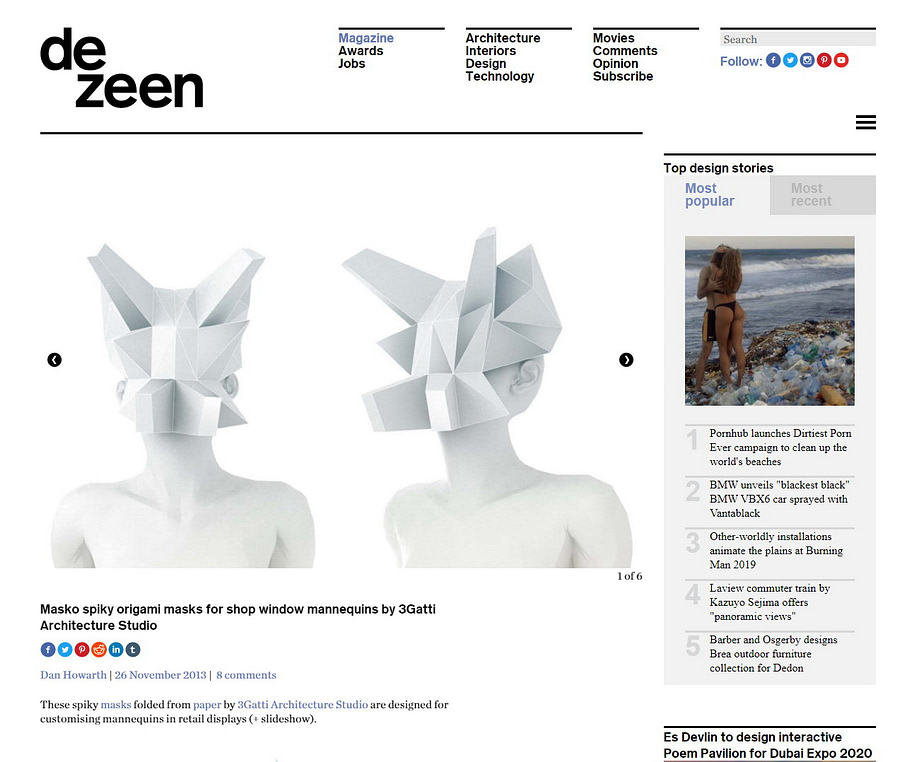Click the Search input field
900x762 pixels.
[x=798, y=39]
